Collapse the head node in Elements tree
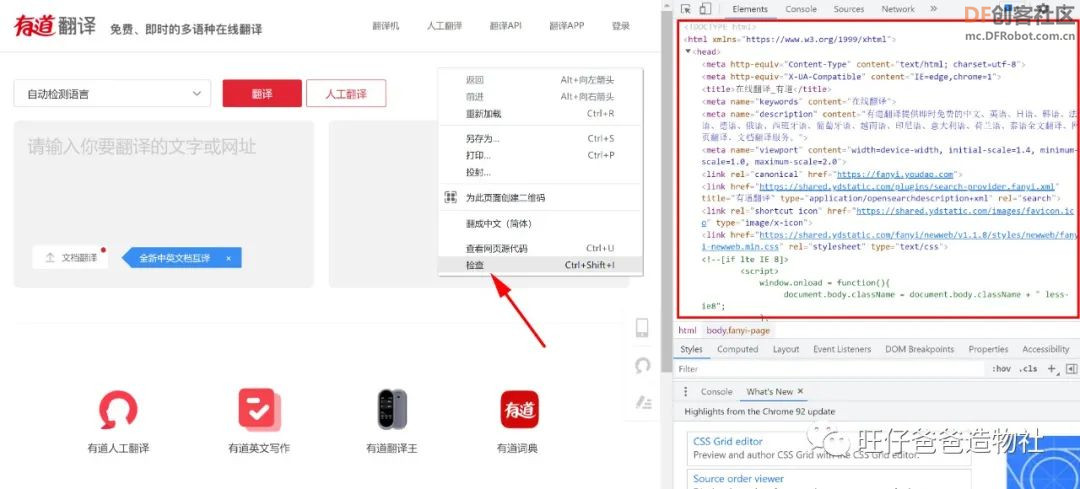Screen dimensions: 1080x489 click(688, 52)
